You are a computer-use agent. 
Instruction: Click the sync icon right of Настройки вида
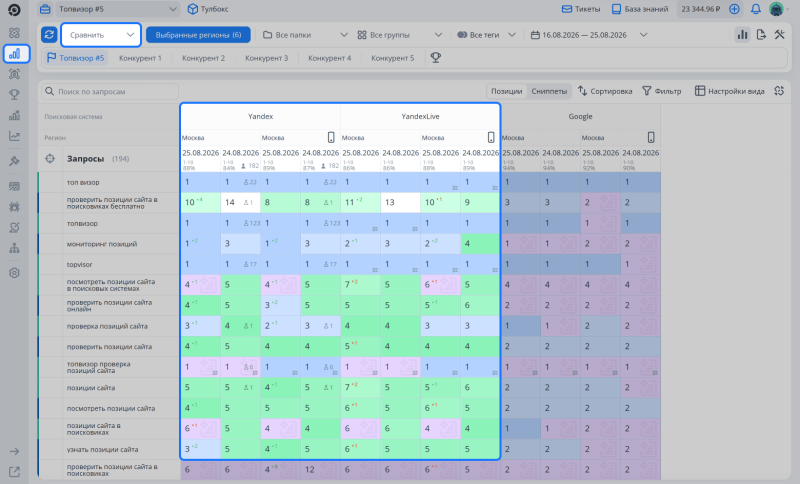coord(779,91)
